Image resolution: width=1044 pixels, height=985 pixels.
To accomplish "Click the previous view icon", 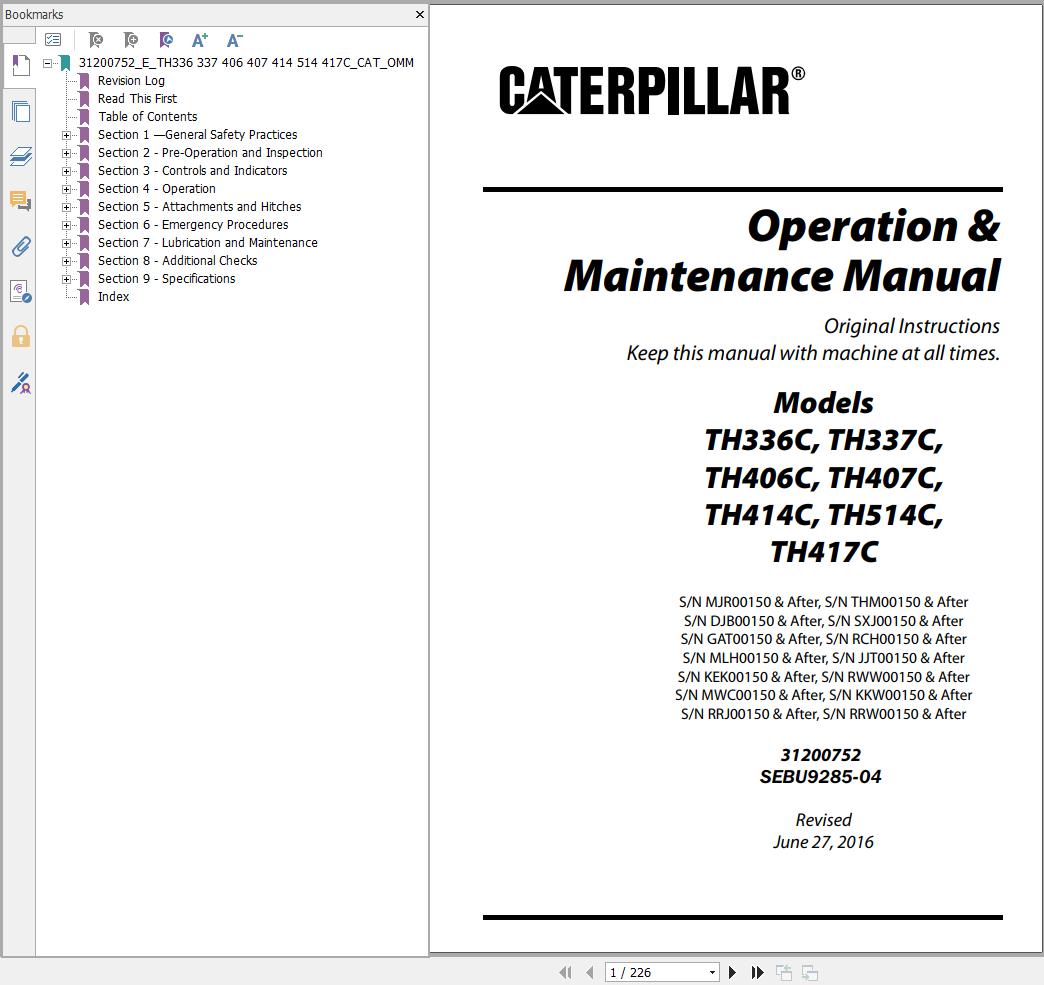I will click(784, 972).
